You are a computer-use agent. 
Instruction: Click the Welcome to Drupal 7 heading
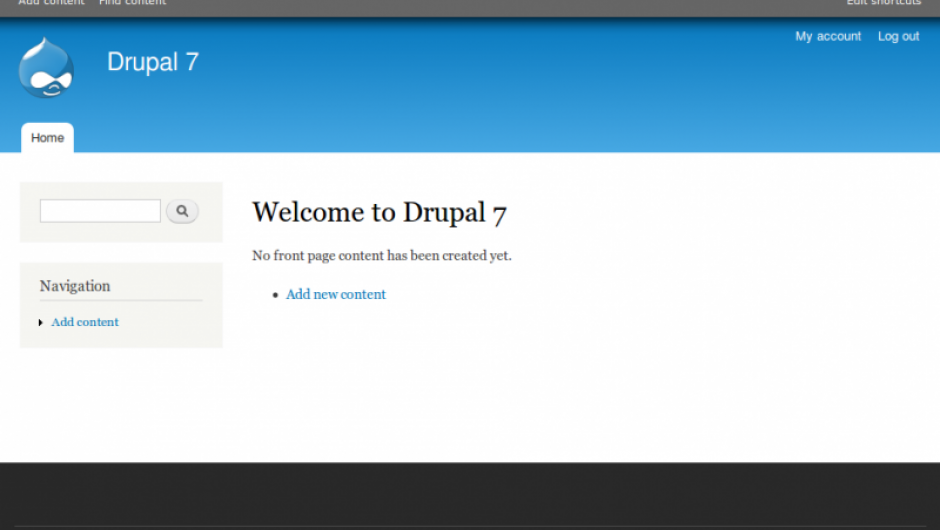[379, 213]
